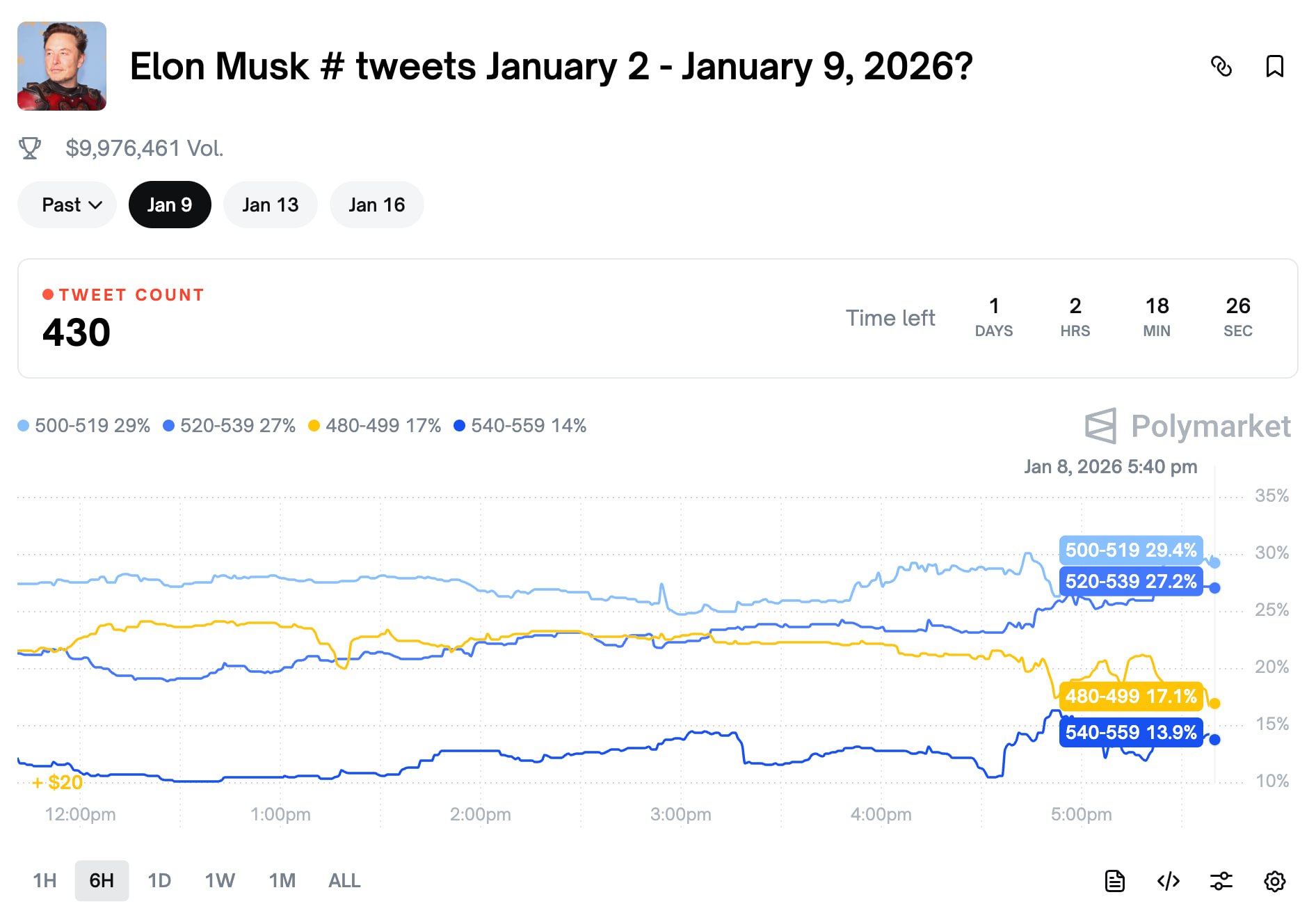The image size is (1316, 913).
Task: Click the Elon Musk market thumbnail
Action: [62, 66]
